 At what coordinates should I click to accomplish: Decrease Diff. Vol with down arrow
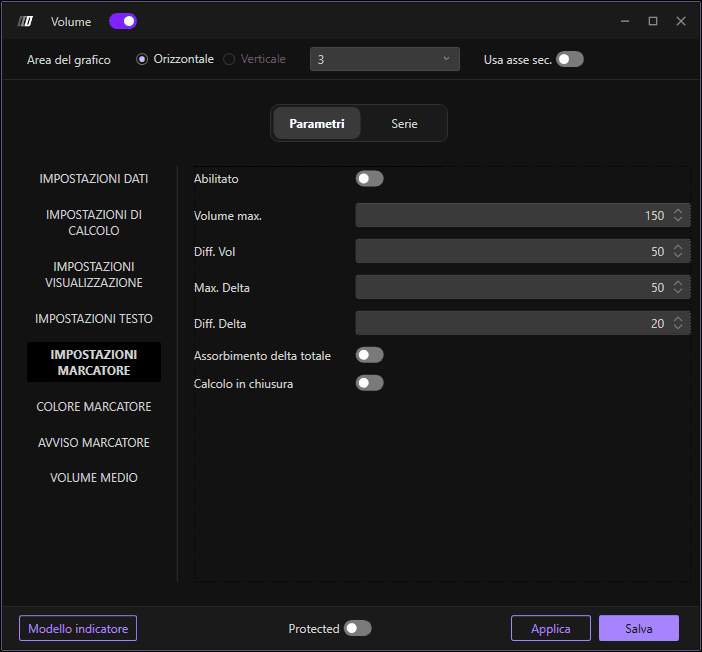coord(678,255)
